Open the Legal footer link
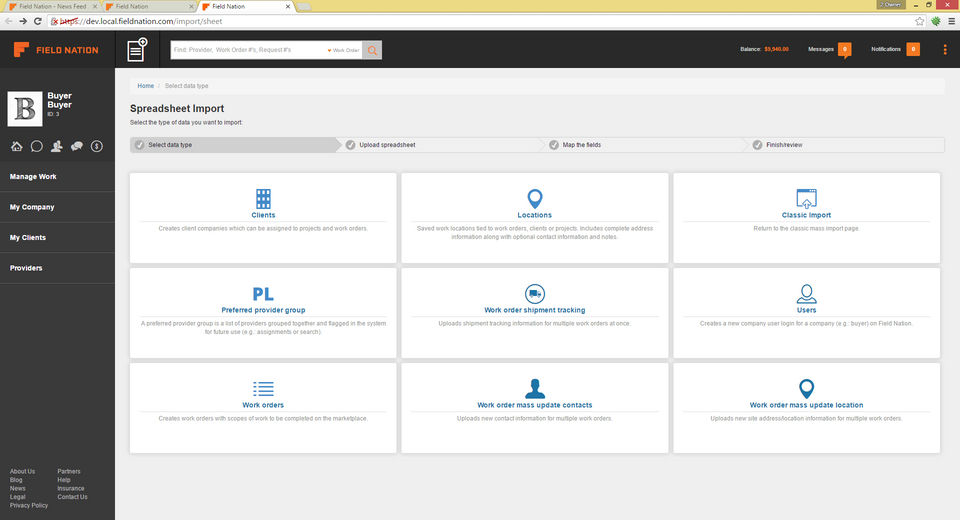The width and height of the screenshot is (960, 520). [18, 497]
